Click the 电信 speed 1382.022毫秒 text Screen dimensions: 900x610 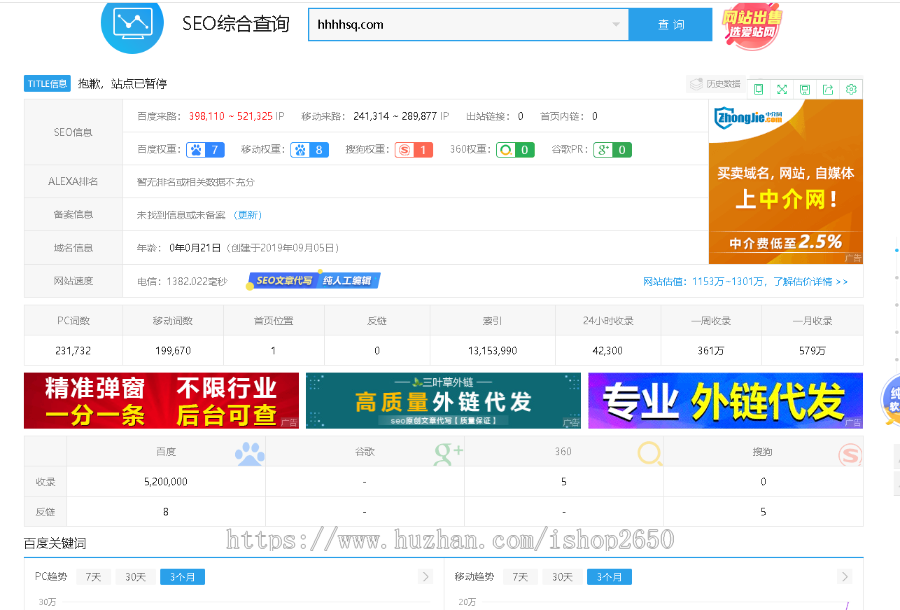click(183, 282)
